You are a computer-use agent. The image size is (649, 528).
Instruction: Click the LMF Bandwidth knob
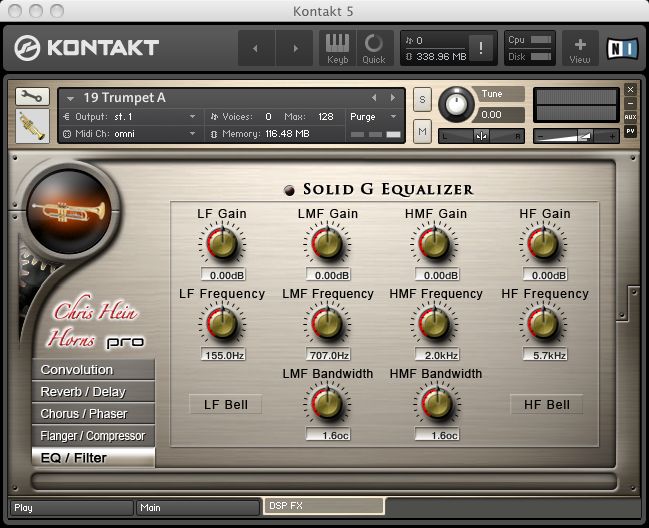pos(327,403)
